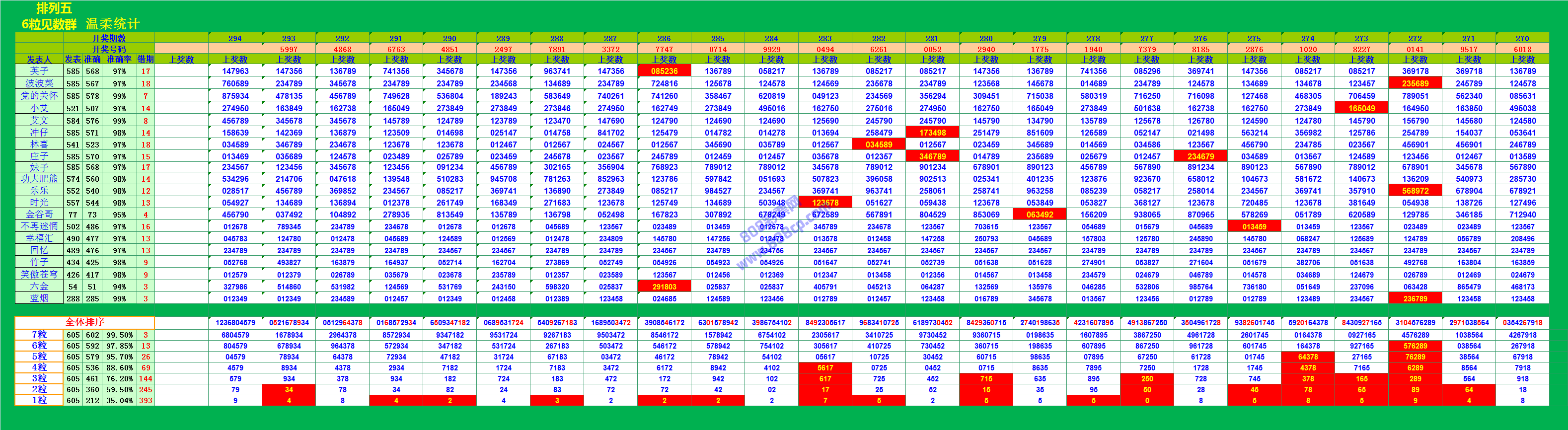Viewport: 1568px width, 430px height.
Task: Click the red highlighted cell 085236
Action: (664, 71)
